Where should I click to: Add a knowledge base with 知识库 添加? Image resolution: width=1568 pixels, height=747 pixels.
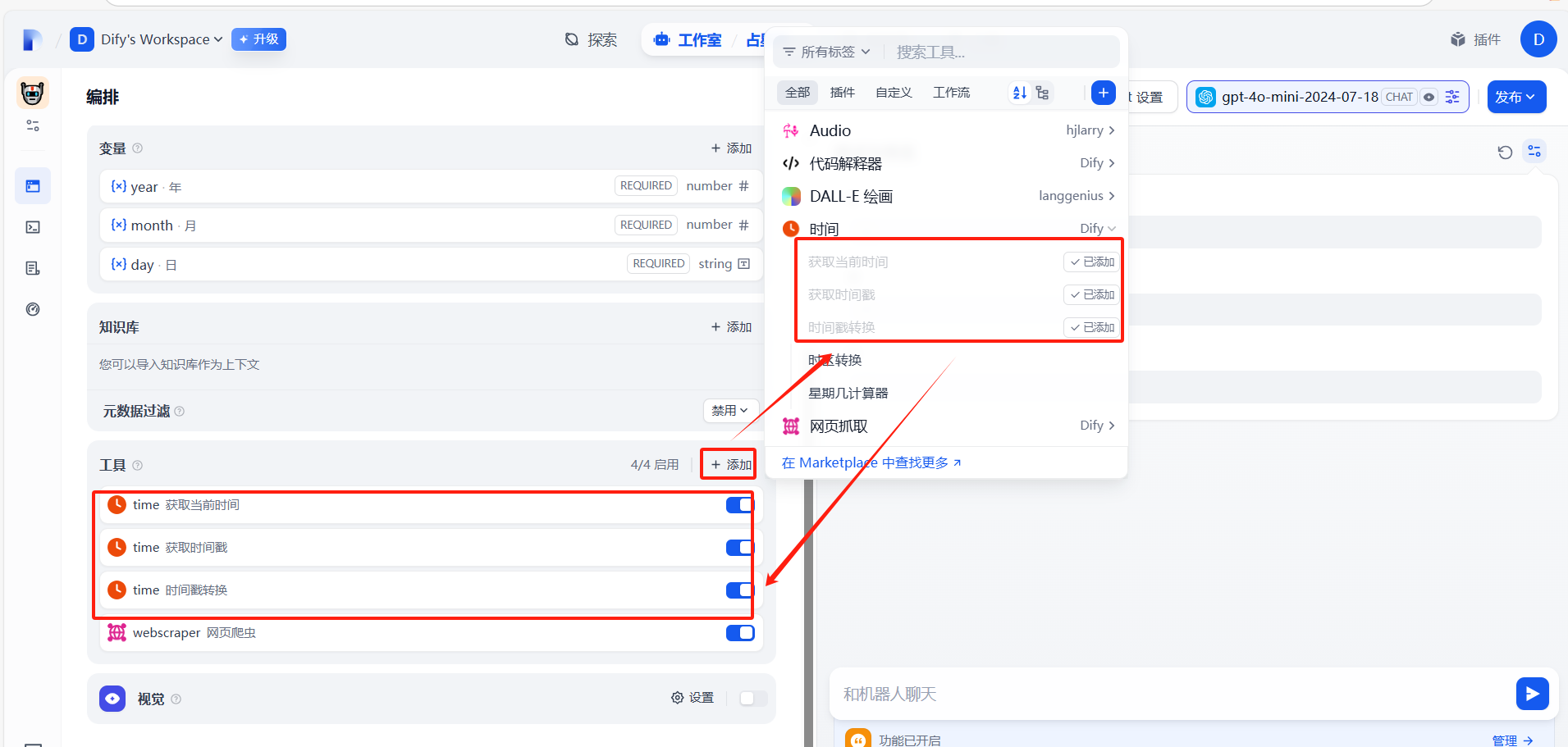tap(731, 327)
